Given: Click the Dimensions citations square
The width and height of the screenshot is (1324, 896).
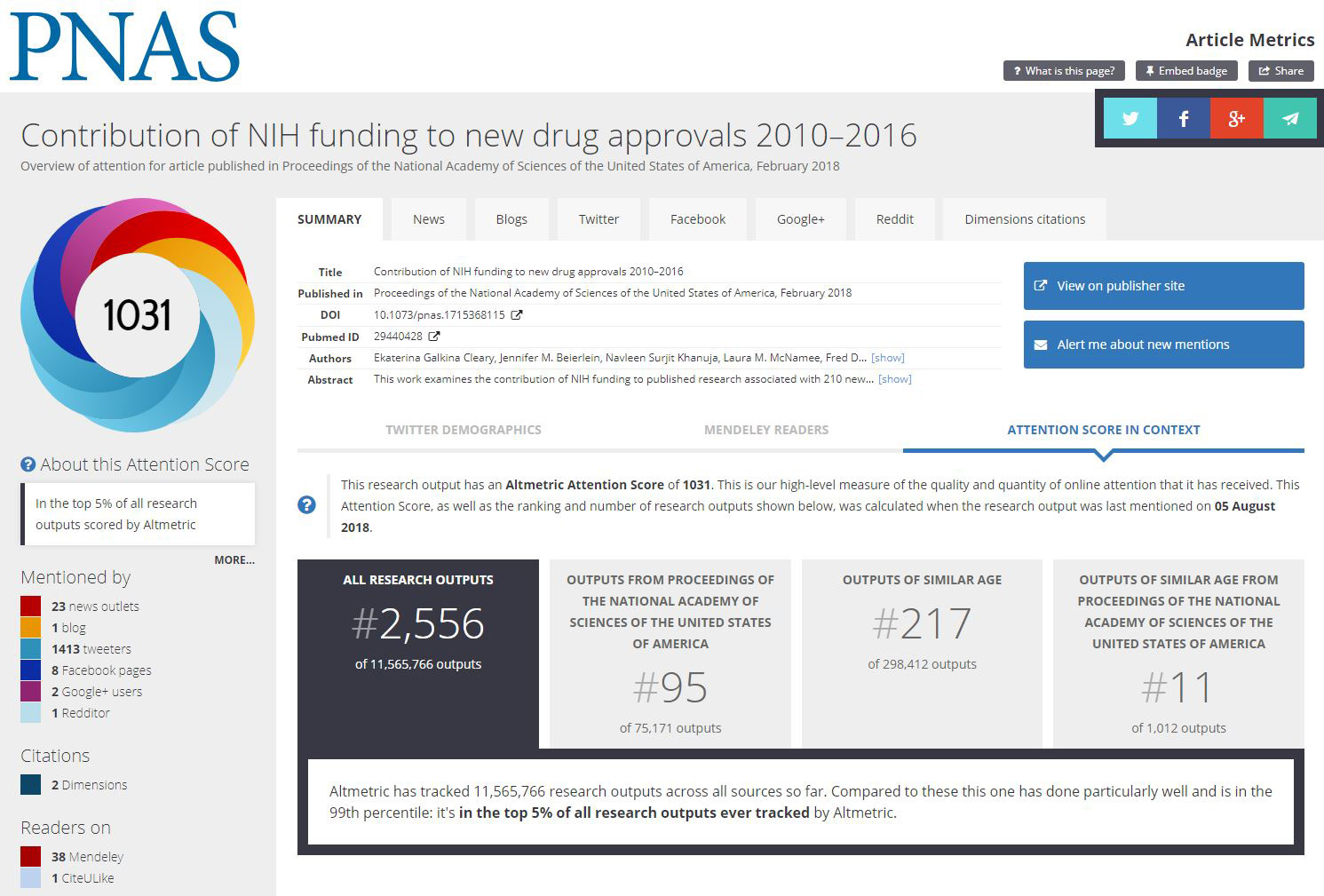Looking at the screenshot, I should pos(31,785).
